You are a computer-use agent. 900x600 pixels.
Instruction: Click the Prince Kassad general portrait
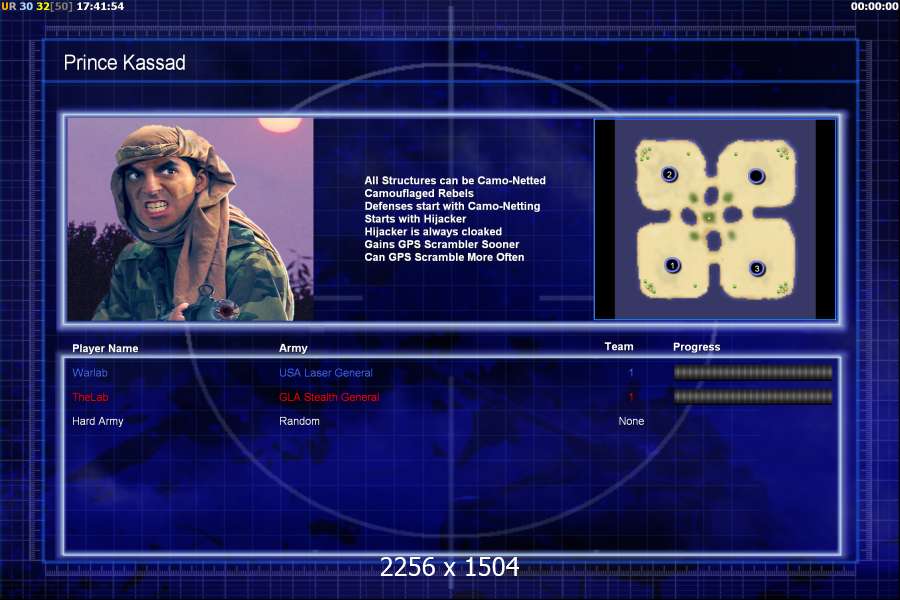tap(190, 219)
